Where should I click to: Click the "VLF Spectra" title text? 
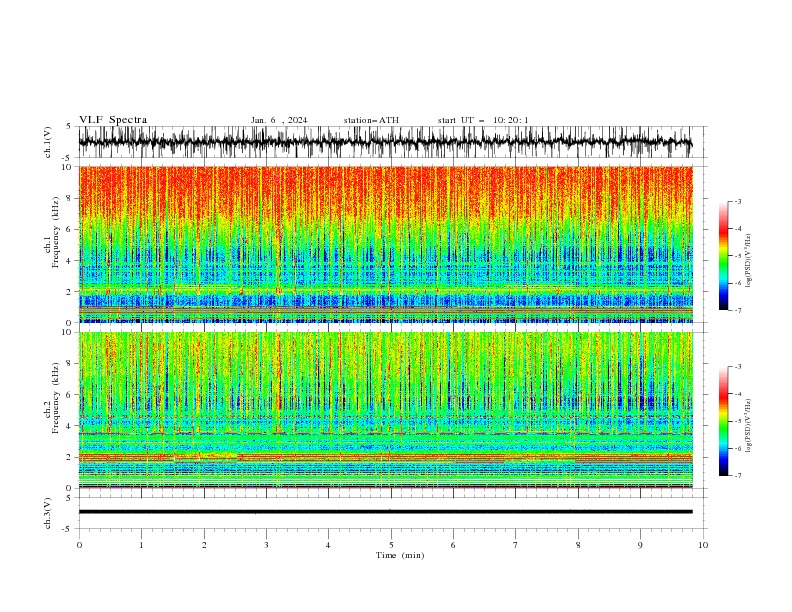113,120
